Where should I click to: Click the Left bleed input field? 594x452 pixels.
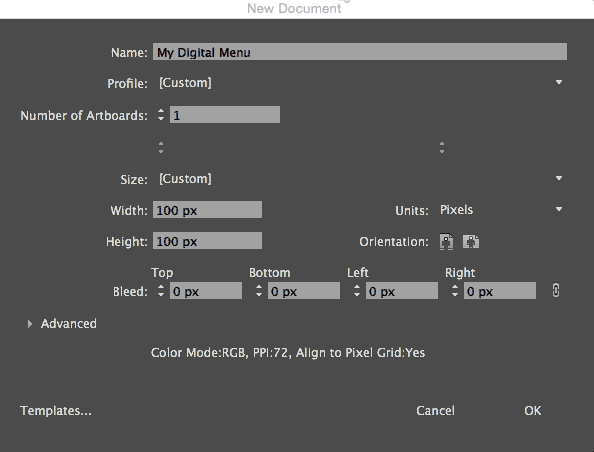tap(402, 291)
